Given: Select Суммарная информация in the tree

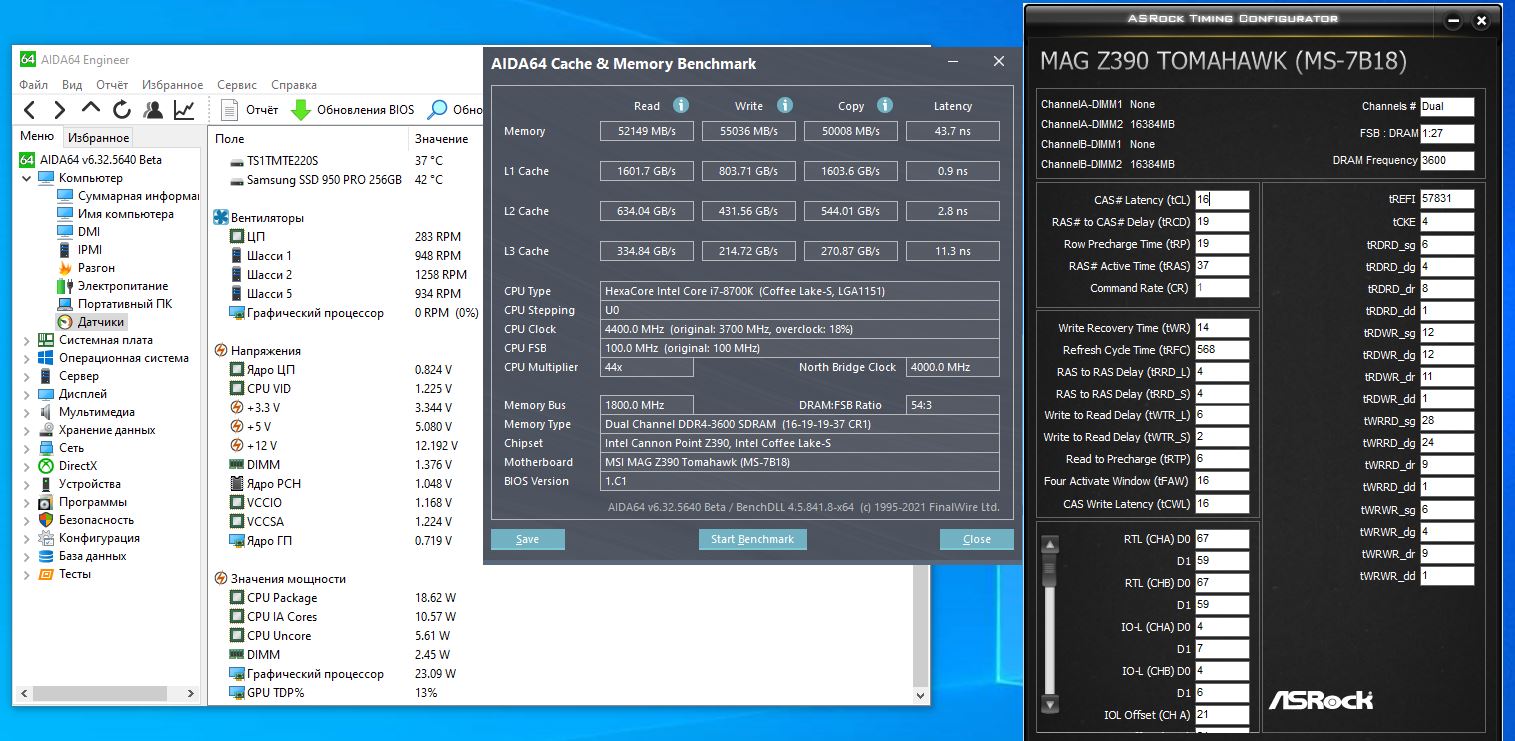Looking at the screenshot, I should click(129, 196).
